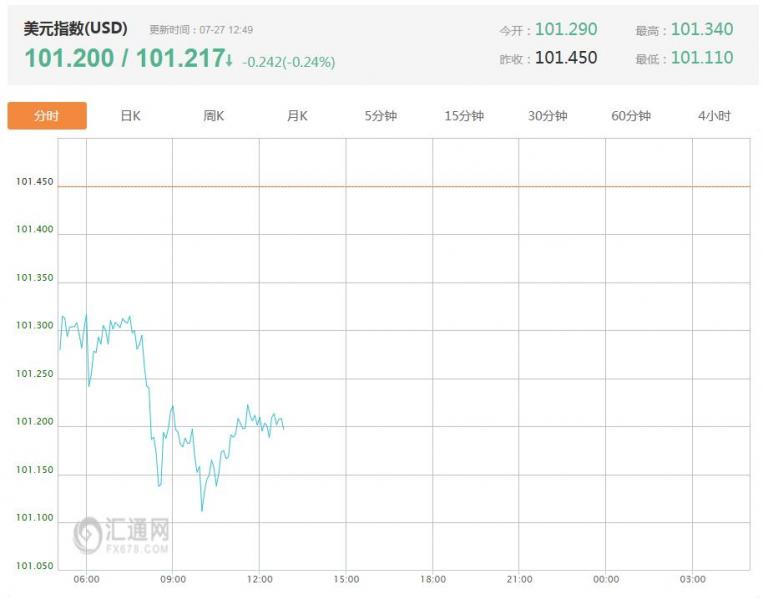
Task: Click the 今开 value 101.290
Action: 566,29
